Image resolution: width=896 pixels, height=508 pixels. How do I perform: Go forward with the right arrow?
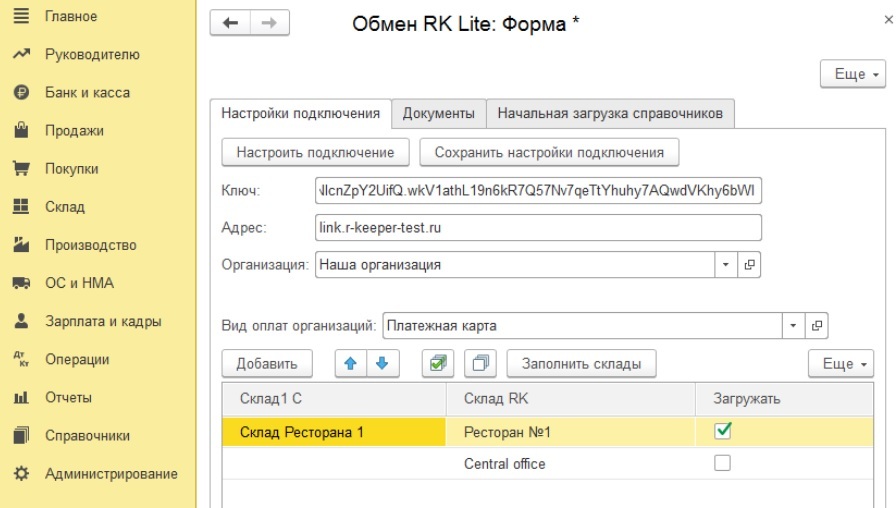pyautogui.click(x=269, y=23)
